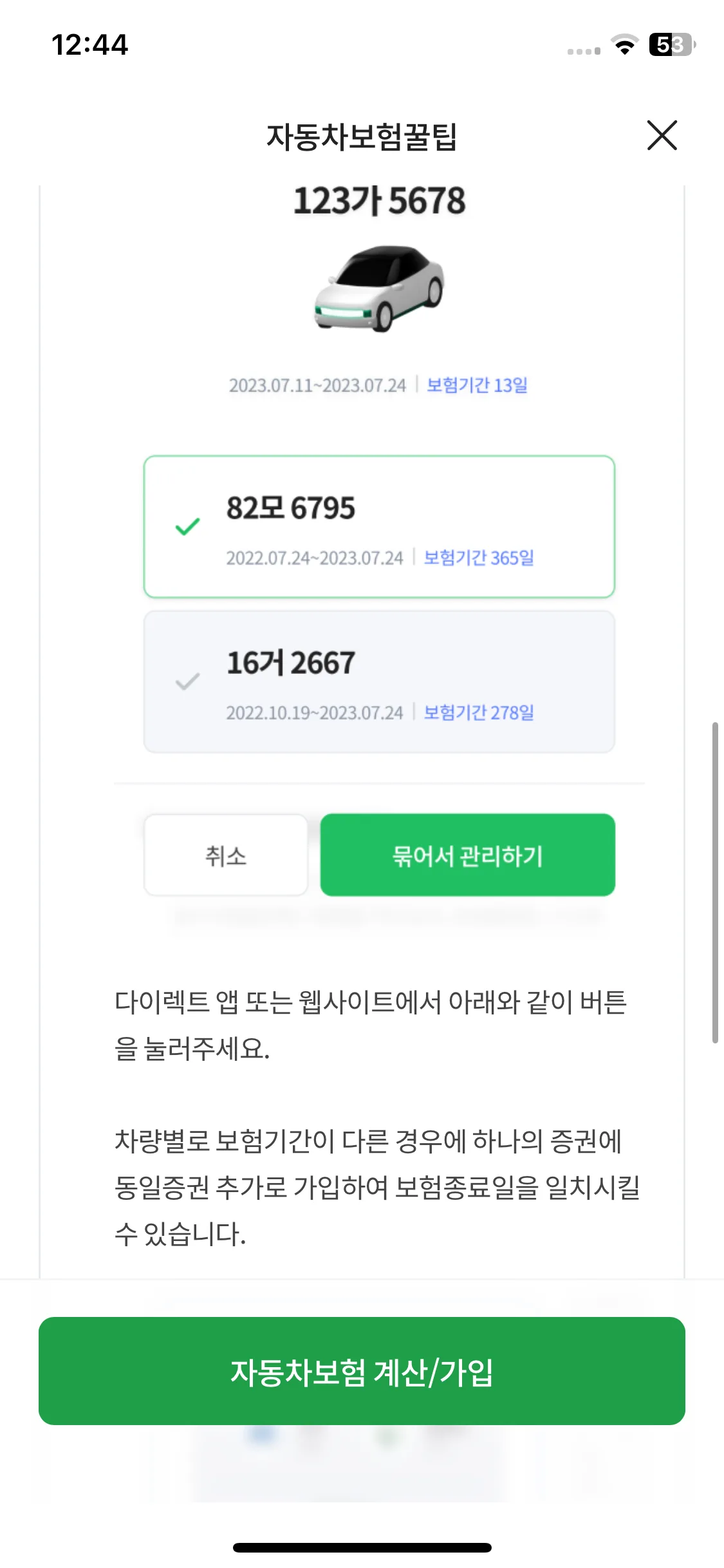Tap the cellular signal dots icon
This screenshot has width=724, height=1568.
tap(584, 51)
